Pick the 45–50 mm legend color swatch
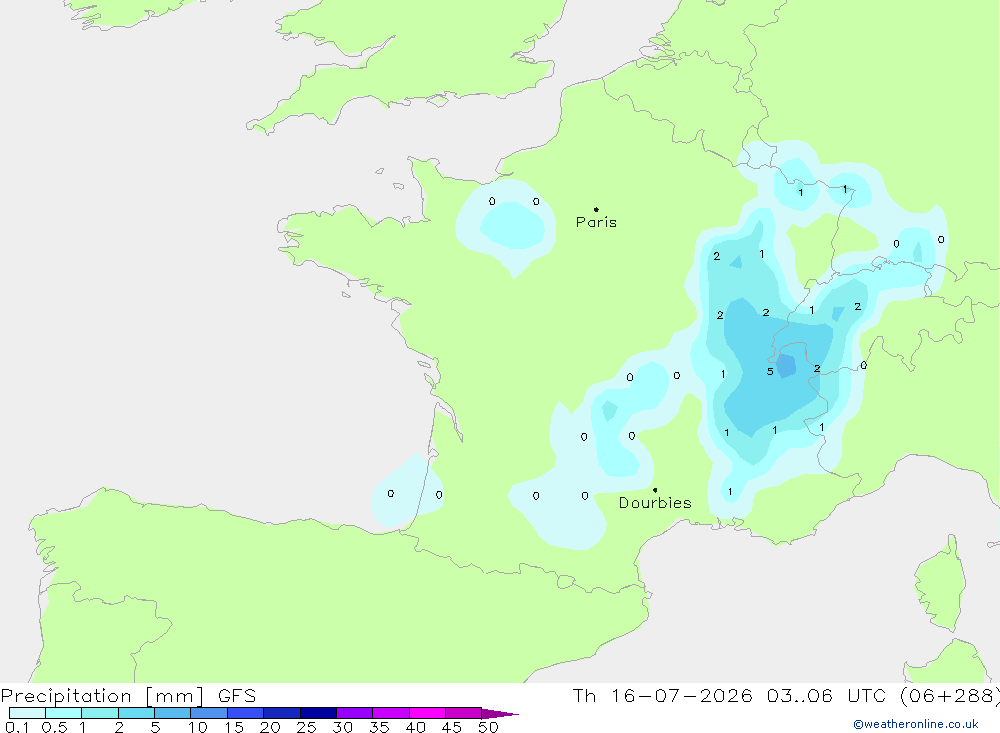1000x733 pixels. tap(464, 713)
